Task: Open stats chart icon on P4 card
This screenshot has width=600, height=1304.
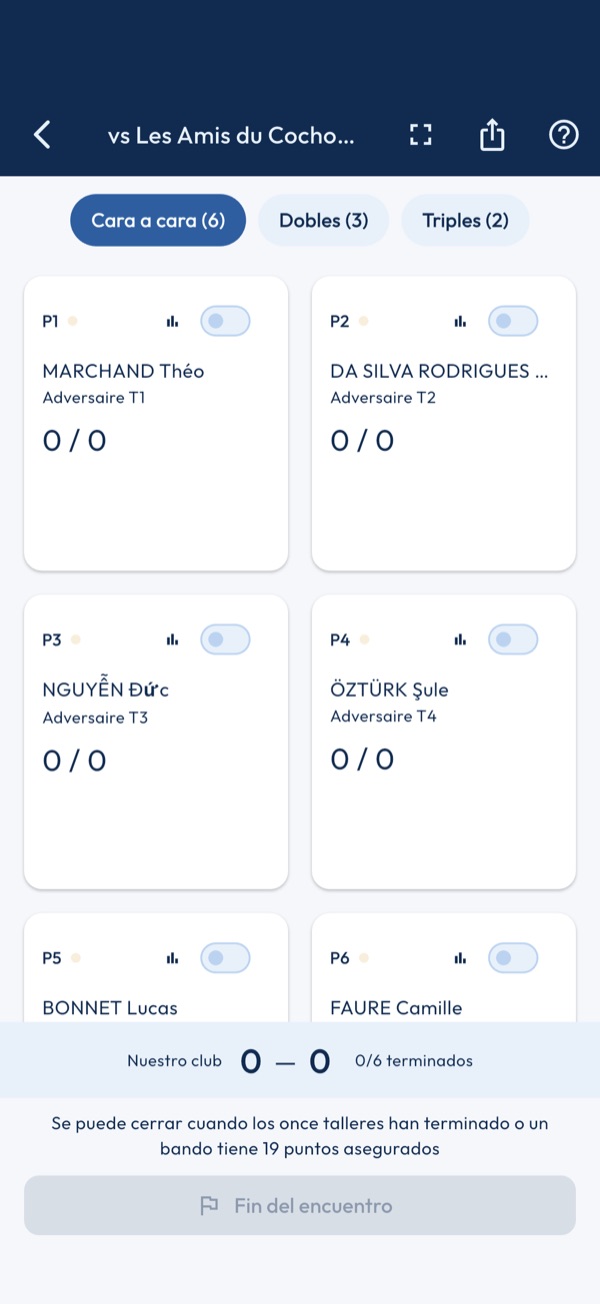Action: (x=460, y=639)
